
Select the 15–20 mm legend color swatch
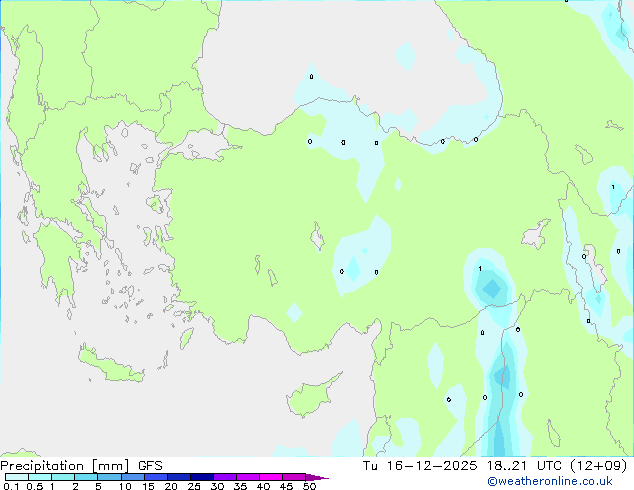tap(156, 477)
